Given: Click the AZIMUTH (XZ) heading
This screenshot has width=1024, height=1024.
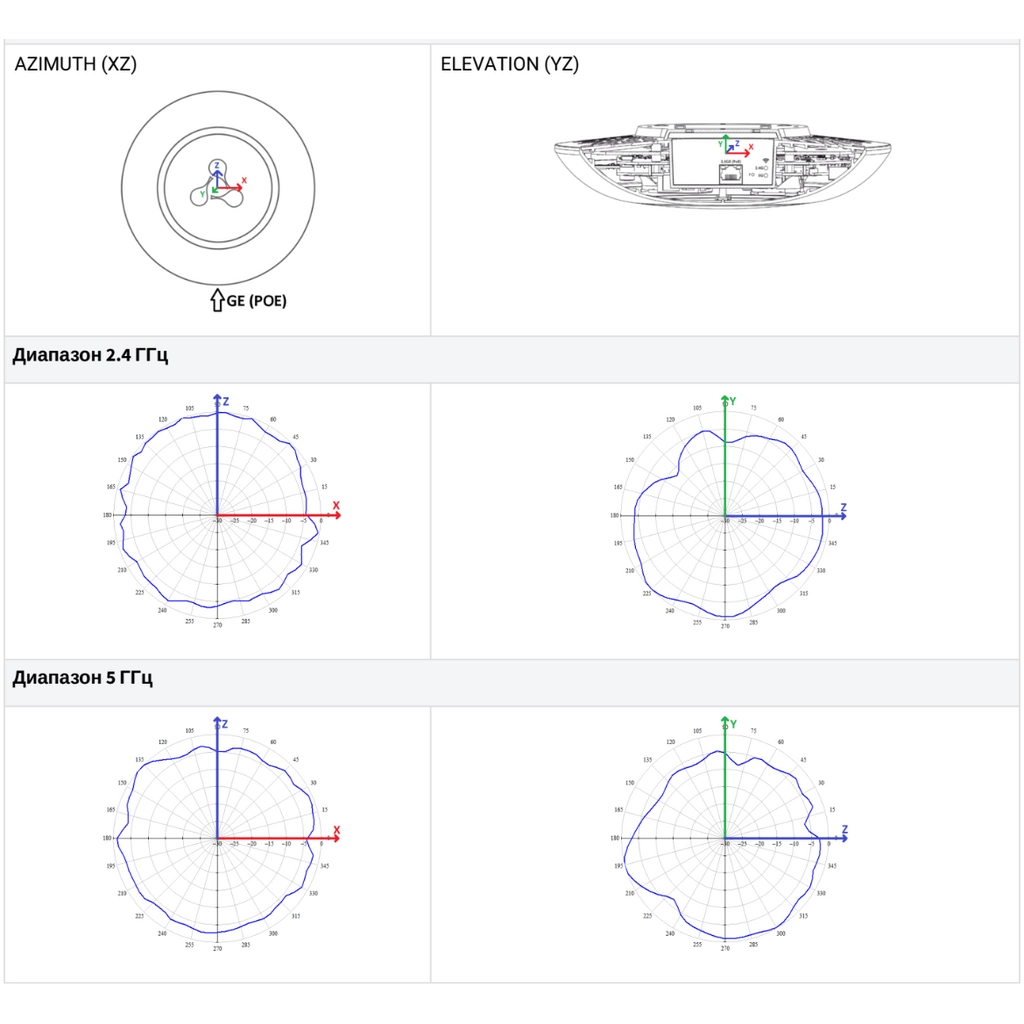Looking at the screenshot, I should 76,64.
